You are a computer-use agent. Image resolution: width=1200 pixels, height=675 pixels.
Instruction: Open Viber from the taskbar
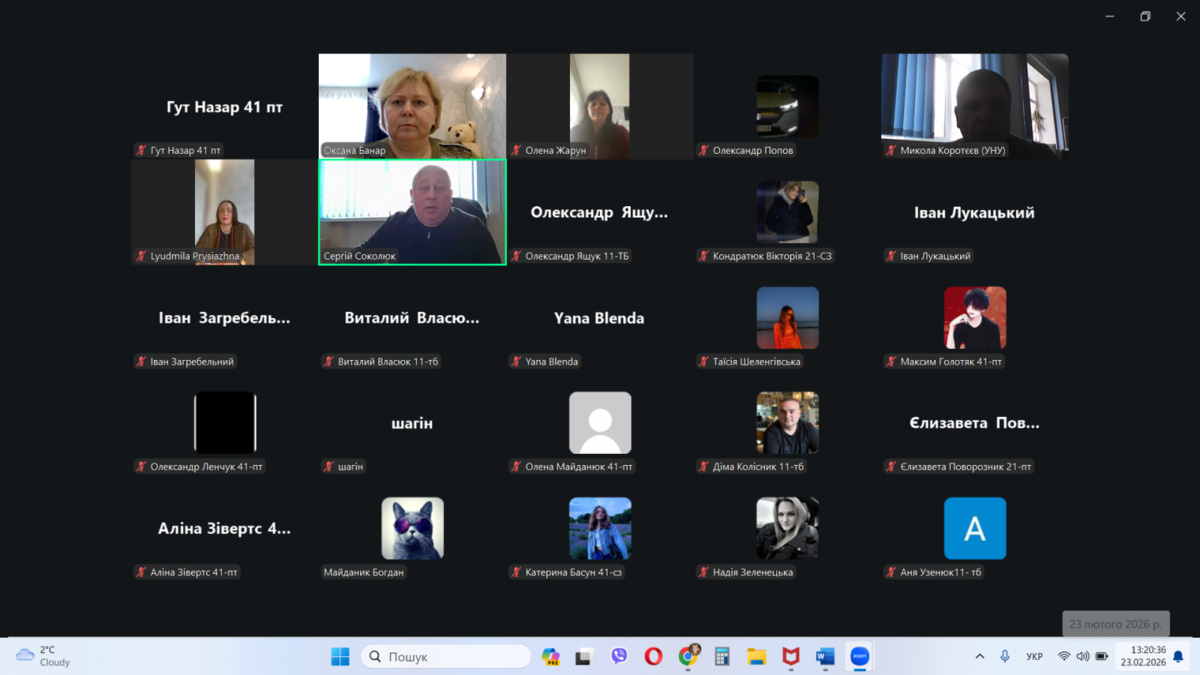click(x=619, y=656)
